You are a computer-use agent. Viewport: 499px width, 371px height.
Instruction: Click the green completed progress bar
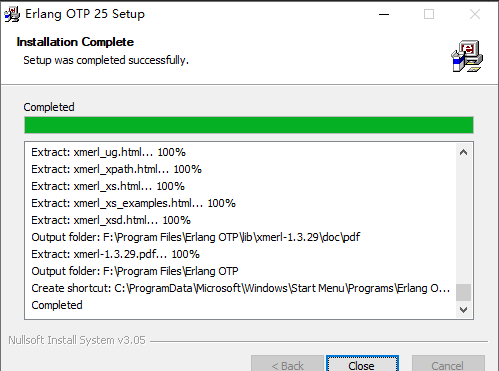249,125
